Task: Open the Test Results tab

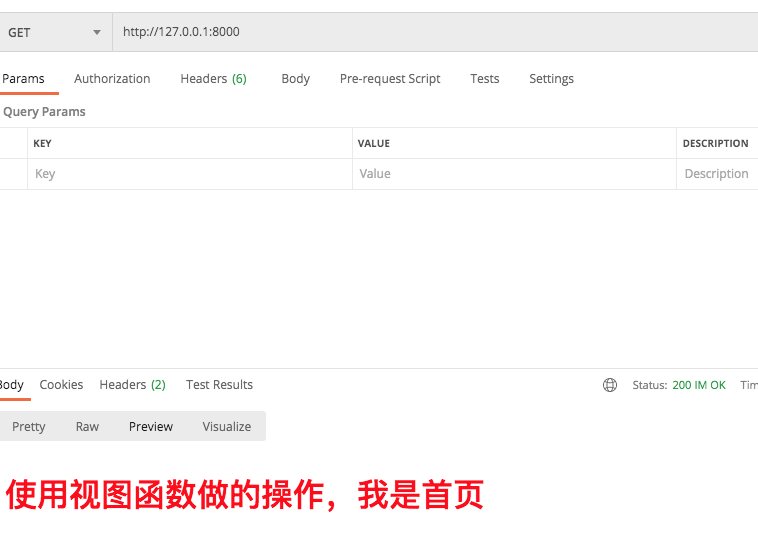Action: (x=219, y=385)
